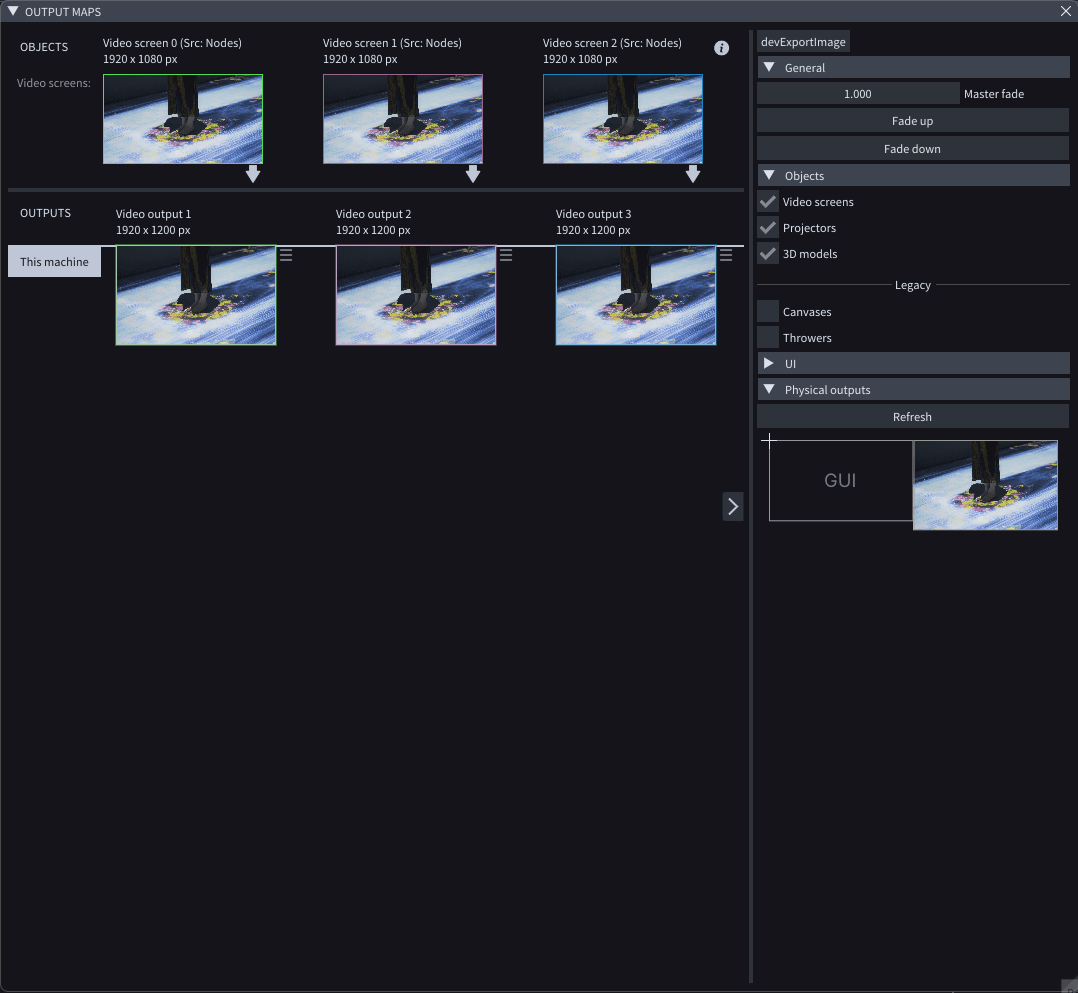Screen dimensions: 1078x993
Task: Enable the Throwers checkbox
Action: (x=768, y=338)
